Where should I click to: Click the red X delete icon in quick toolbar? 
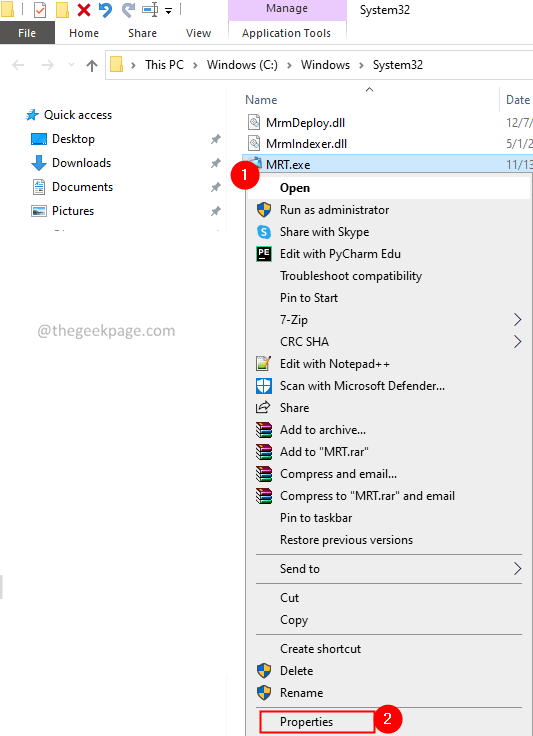click(x=84, y=10)
